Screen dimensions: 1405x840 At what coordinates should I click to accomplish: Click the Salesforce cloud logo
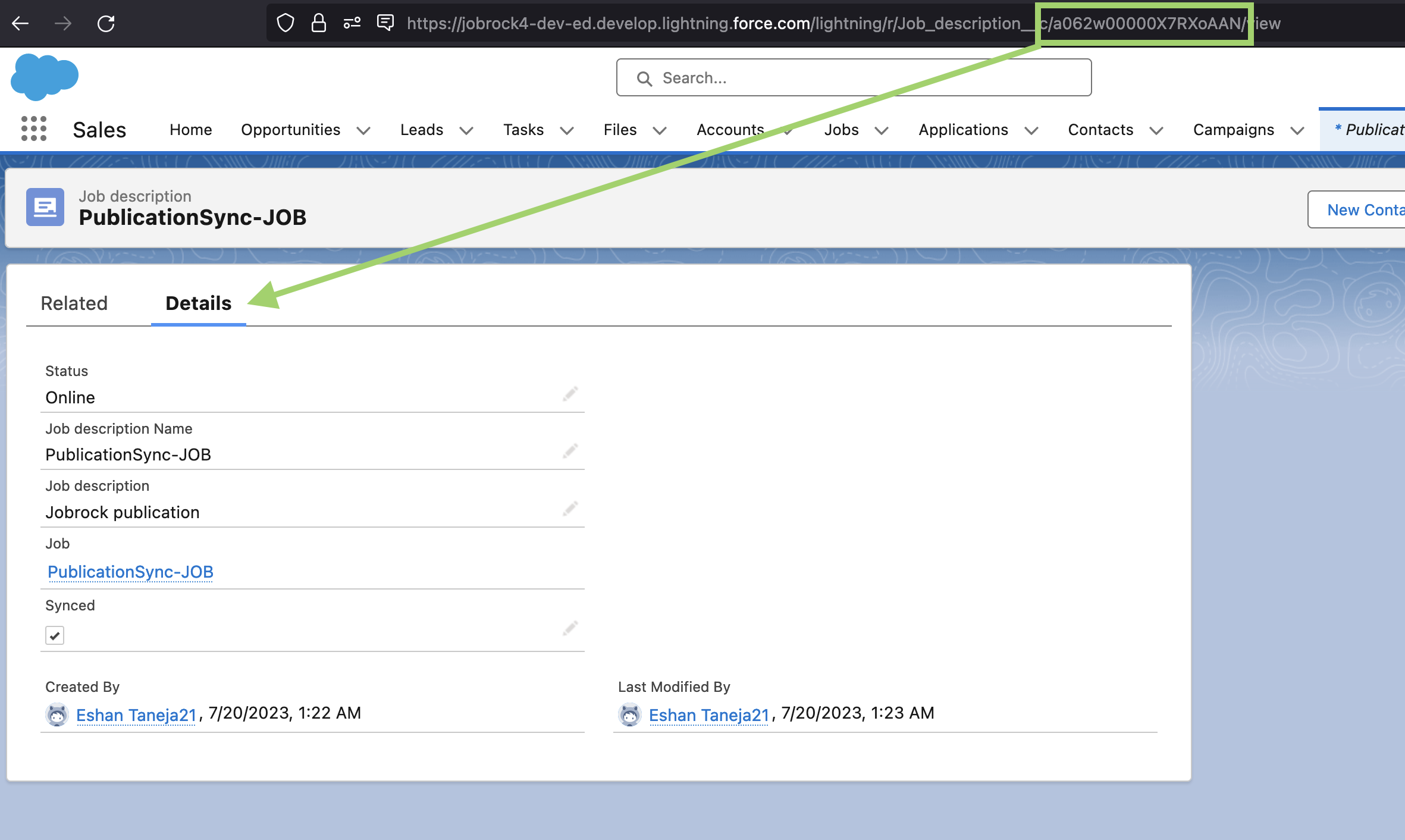[x=45, y=76]
